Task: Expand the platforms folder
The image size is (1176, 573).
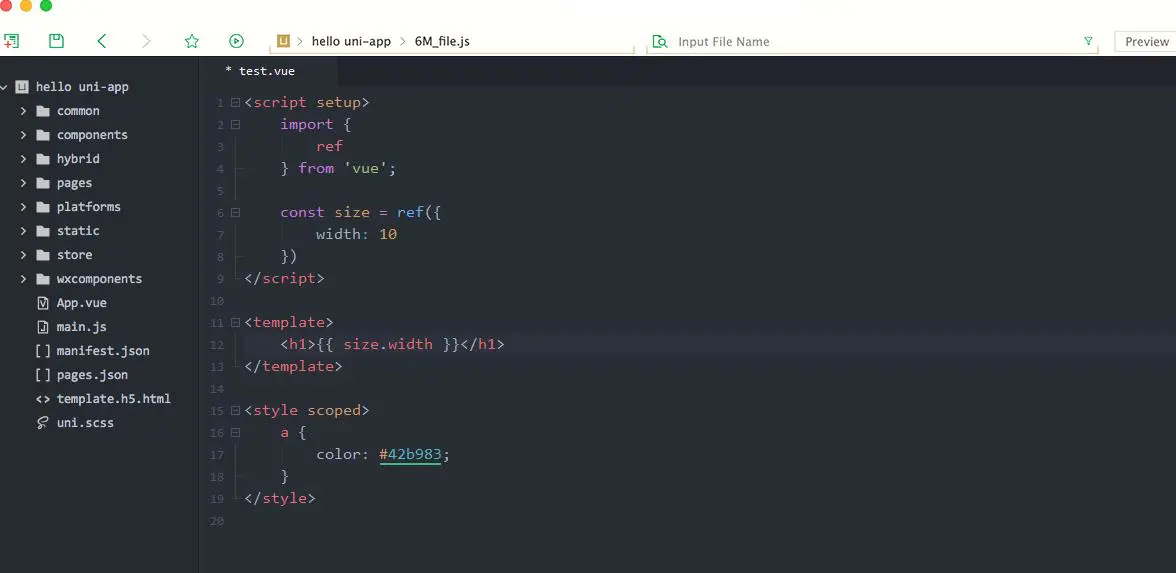Action: click(x=23, y=207)
